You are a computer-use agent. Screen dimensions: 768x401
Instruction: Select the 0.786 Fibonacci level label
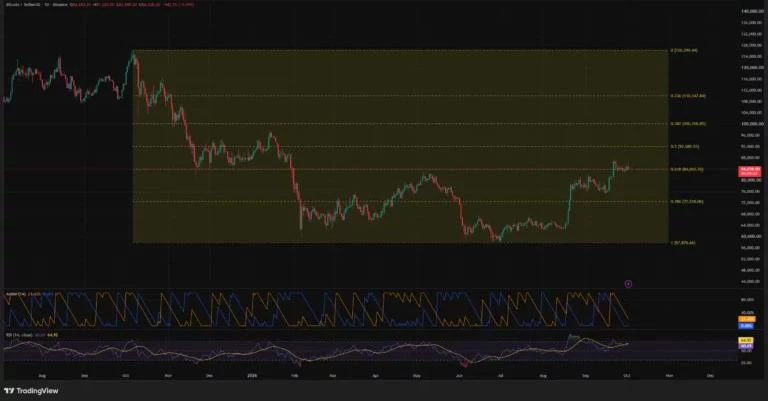tap(687, 202)
